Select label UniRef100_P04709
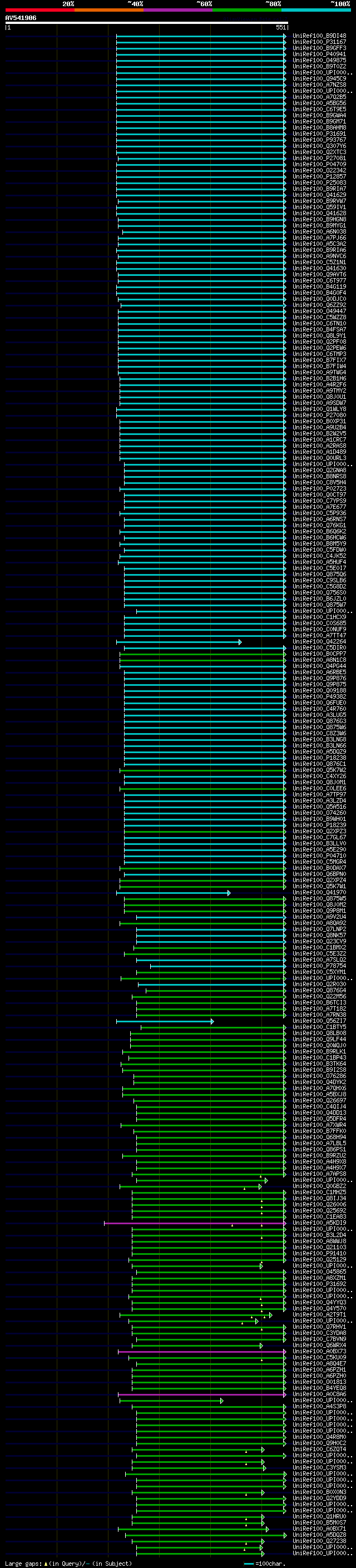The image size is (356, 1568). click(319, 164)
